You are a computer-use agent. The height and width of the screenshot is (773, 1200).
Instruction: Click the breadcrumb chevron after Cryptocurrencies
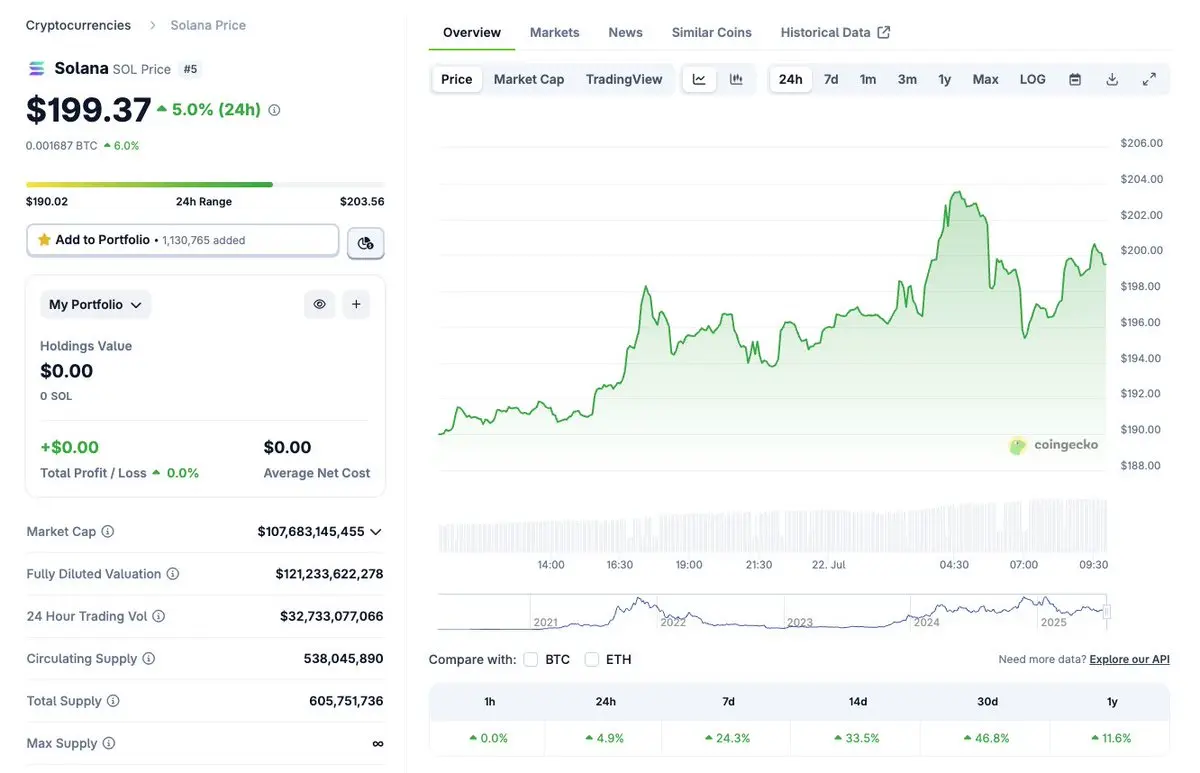point(152,25)
